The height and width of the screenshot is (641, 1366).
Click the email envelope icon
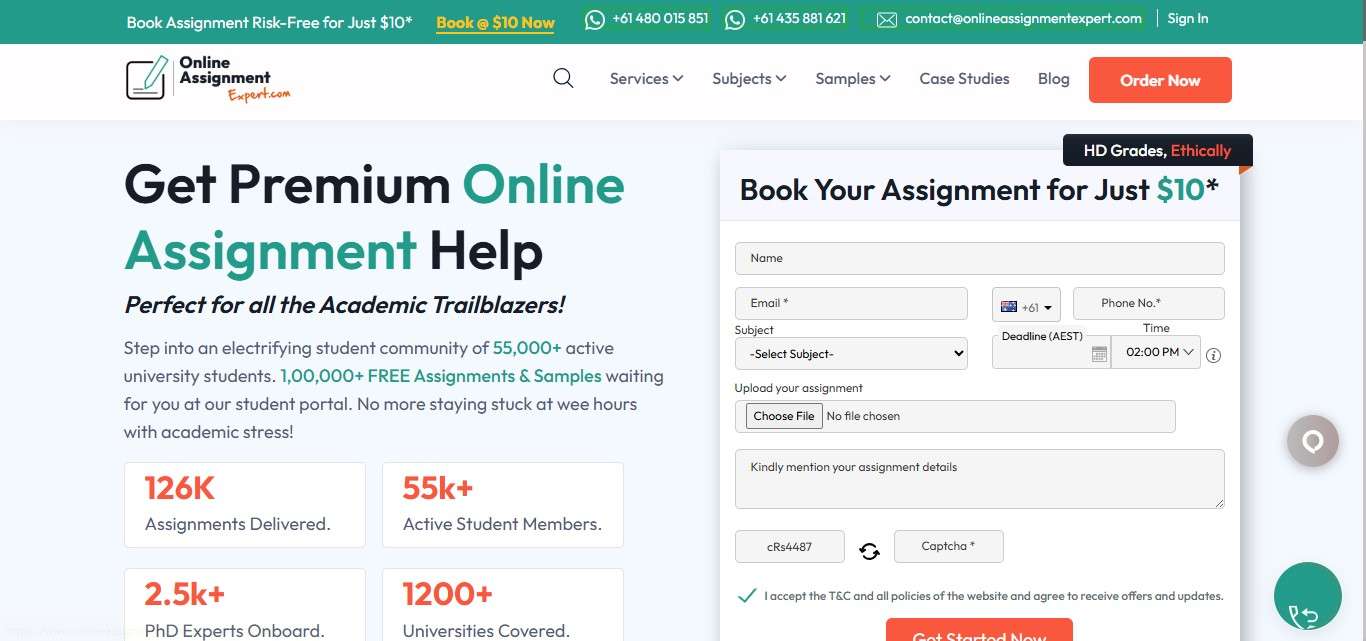[x=887, y=19]
